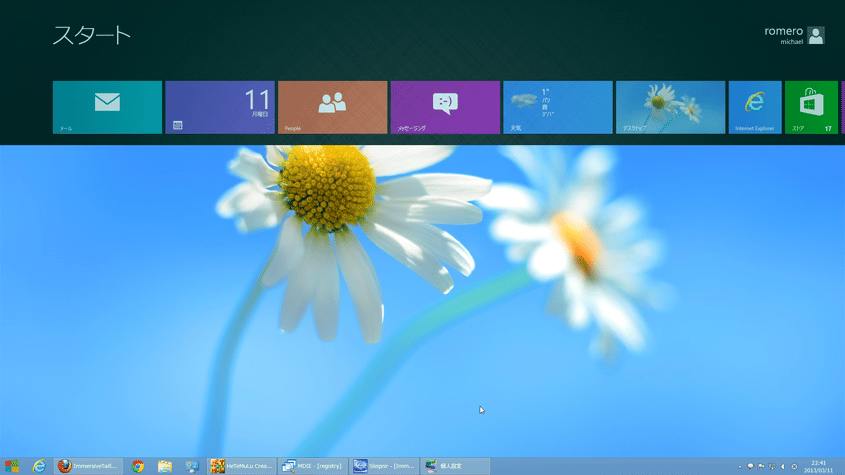Launch Internet Explorer from the taskbar
Image resolution: width=845 pixels, height=475 pixels.
click(39, 466)
